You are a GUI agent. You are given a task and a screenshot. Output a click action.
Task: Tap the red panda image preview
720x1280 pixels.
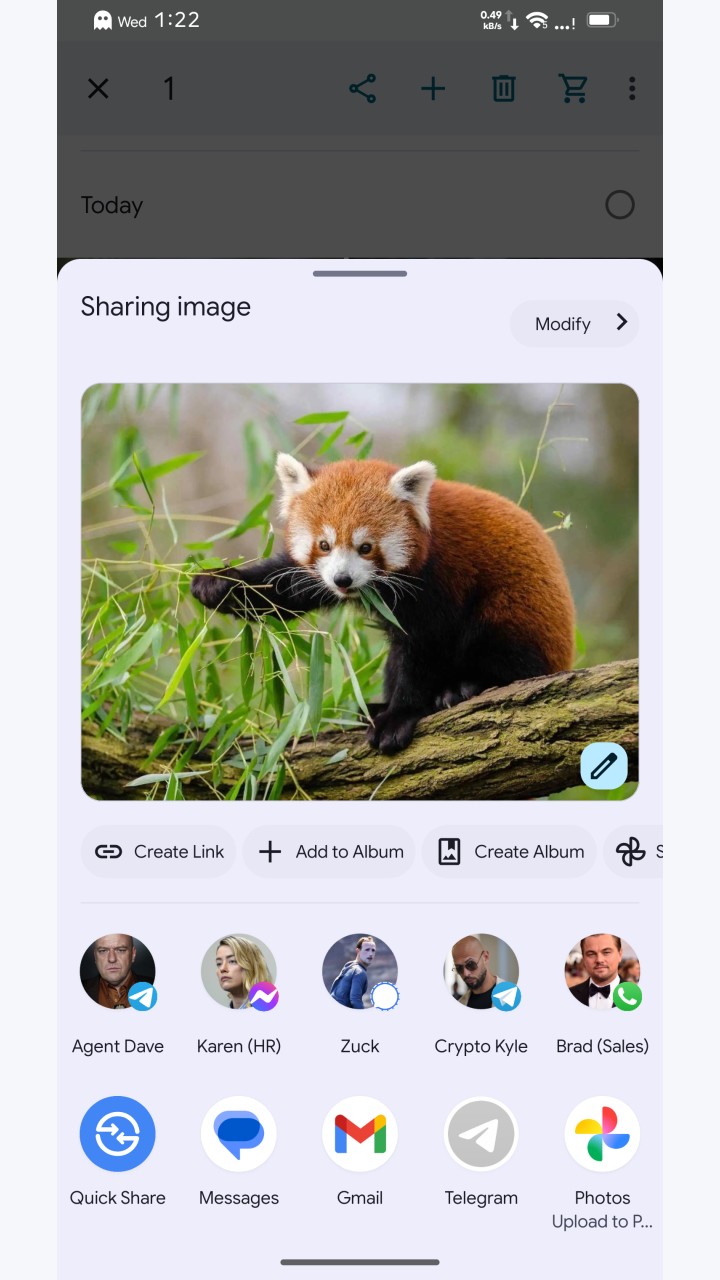(x=360, y=592)
